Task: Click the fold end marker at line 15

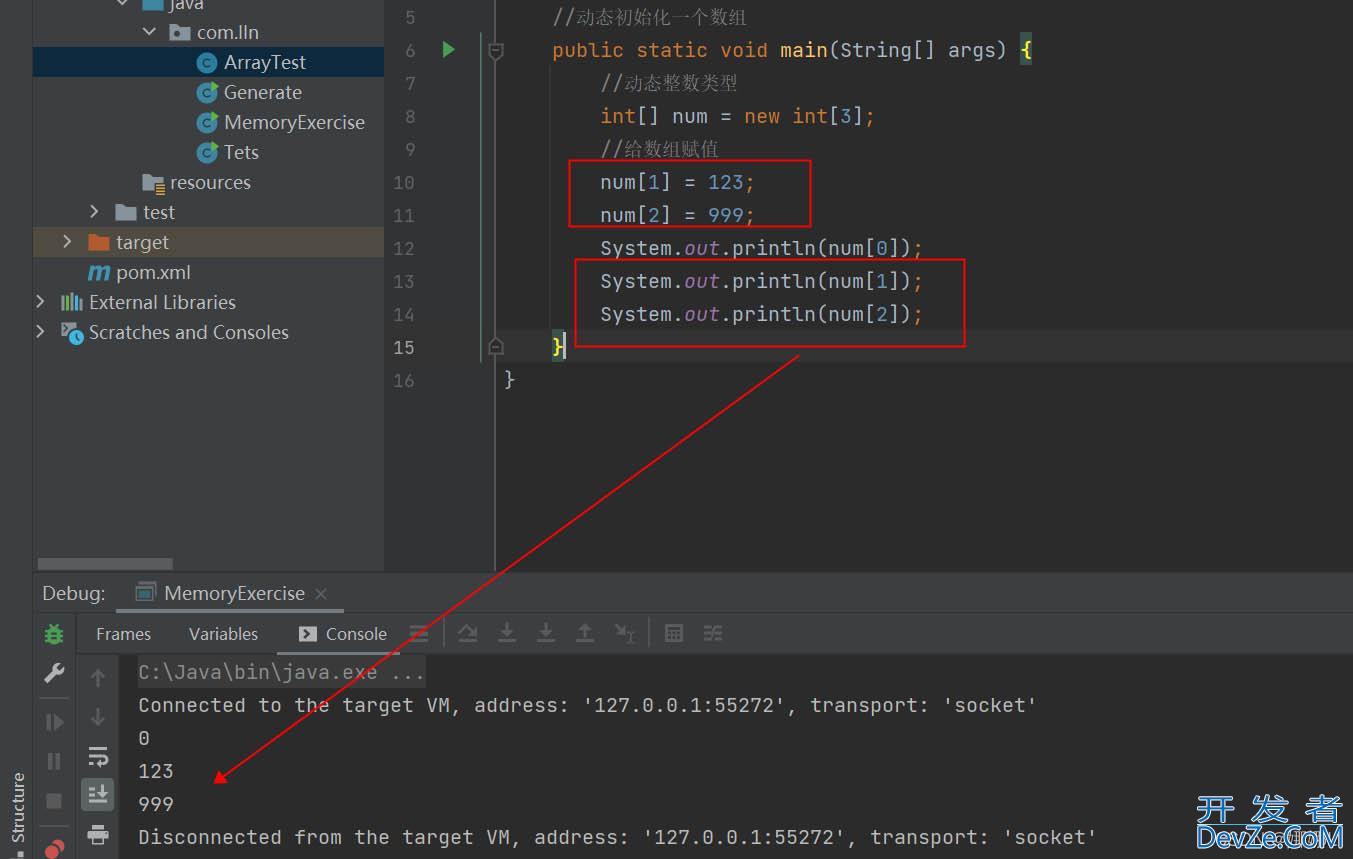Action: [x=495, y=347]
